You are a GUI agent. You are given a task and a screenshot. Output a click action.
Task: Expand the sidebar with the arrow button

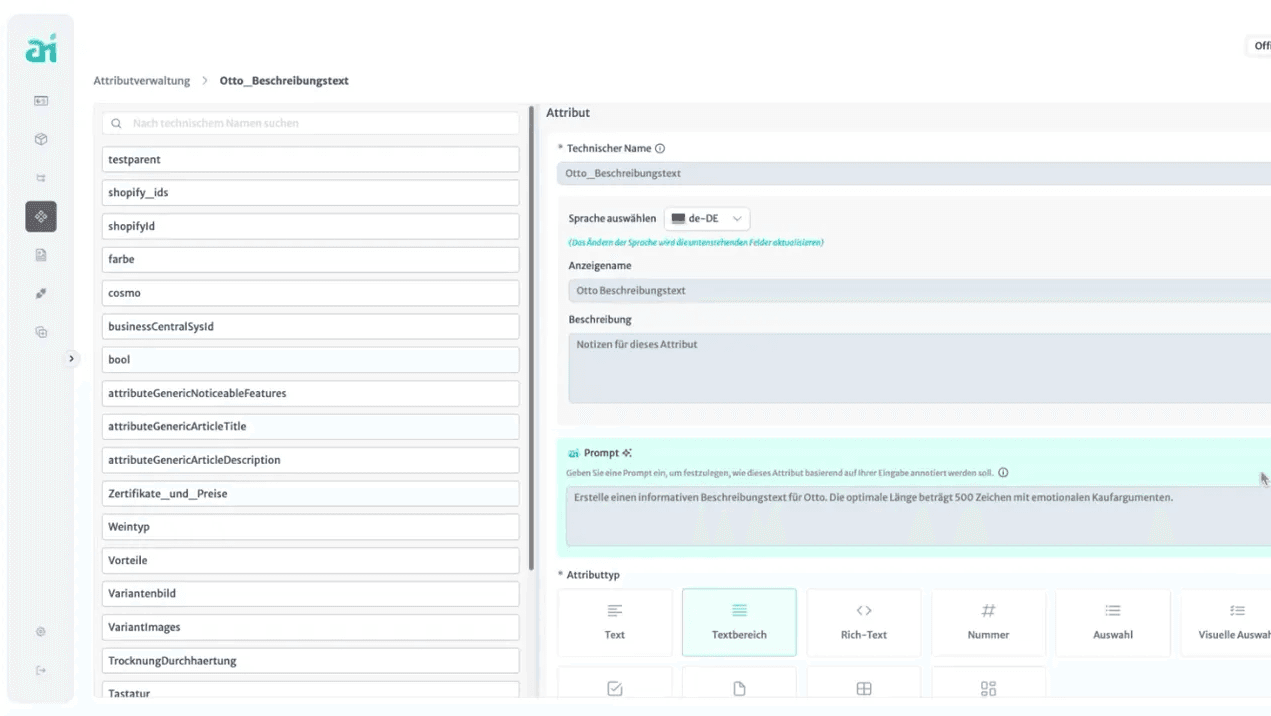point(71,359)
